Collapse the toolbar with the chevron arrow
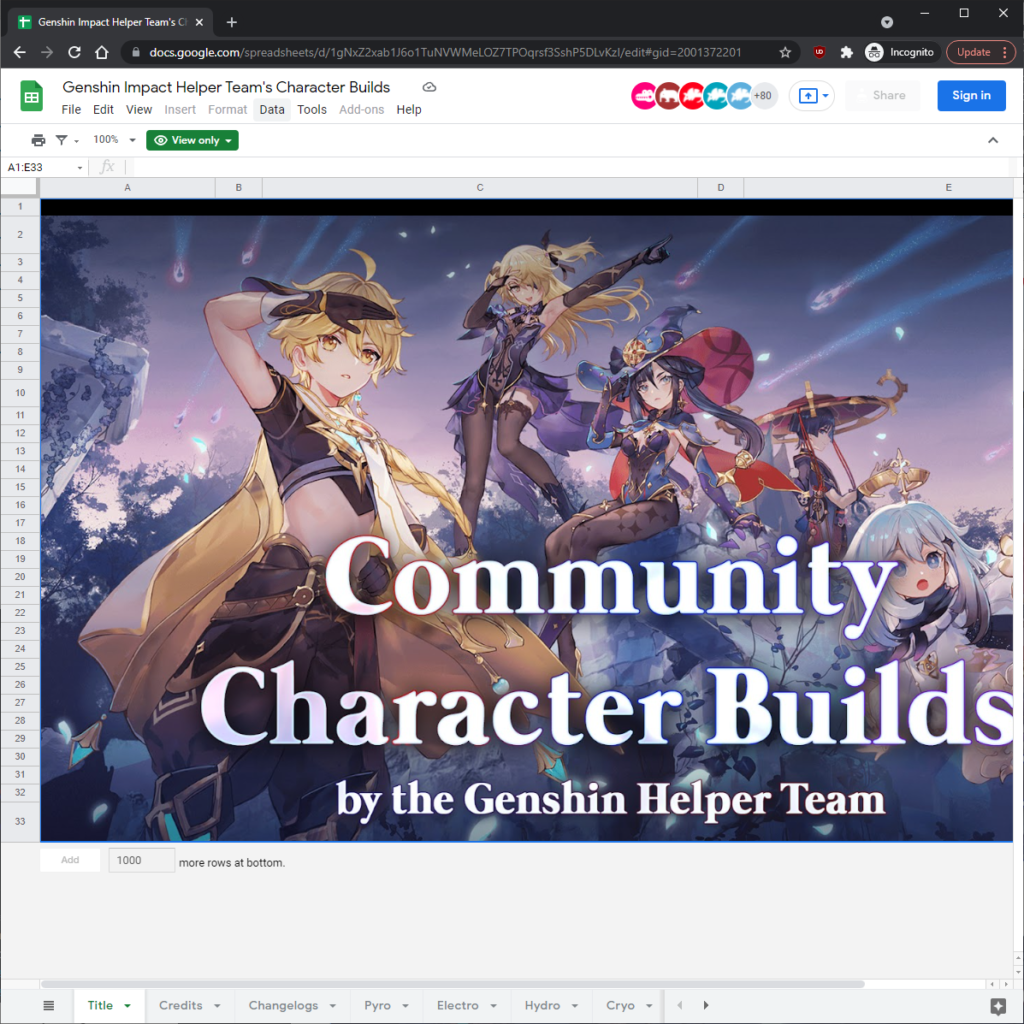The image size is (1024, 1024). [992, 140]
